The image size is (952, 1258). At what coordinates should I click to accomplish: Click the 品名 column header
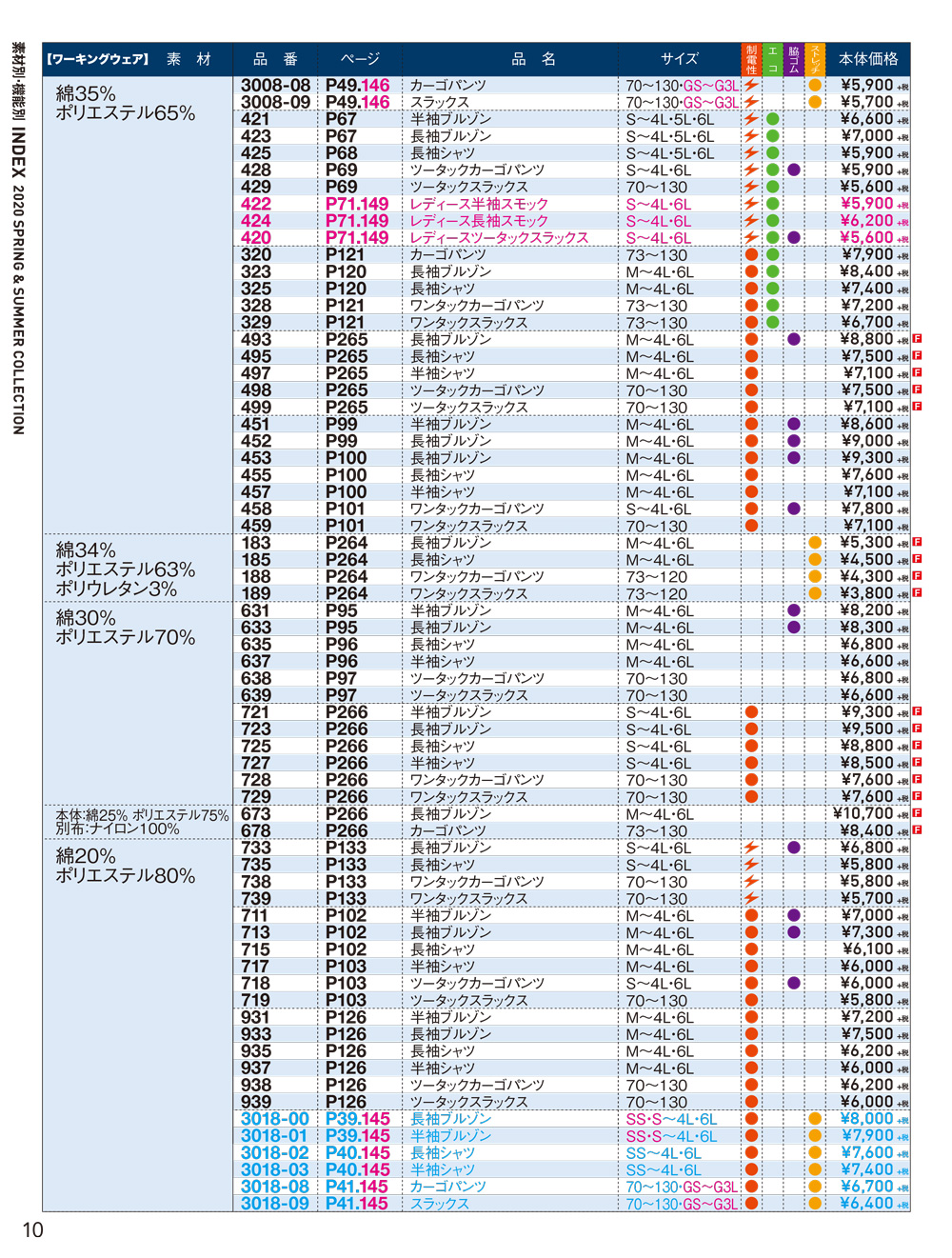tap(533, 59)
